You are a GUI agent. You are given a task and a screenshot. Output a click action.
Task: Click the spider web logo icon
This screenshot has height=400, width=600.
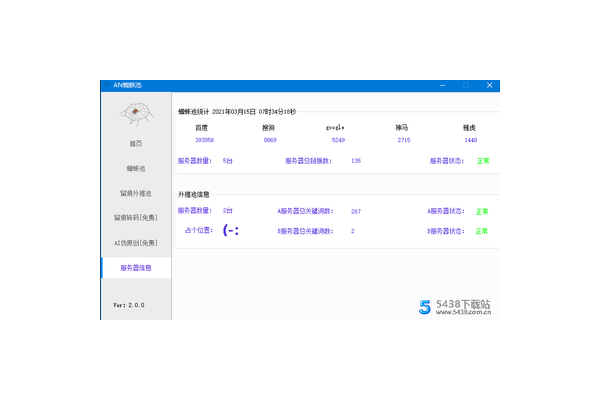point(136,117)
